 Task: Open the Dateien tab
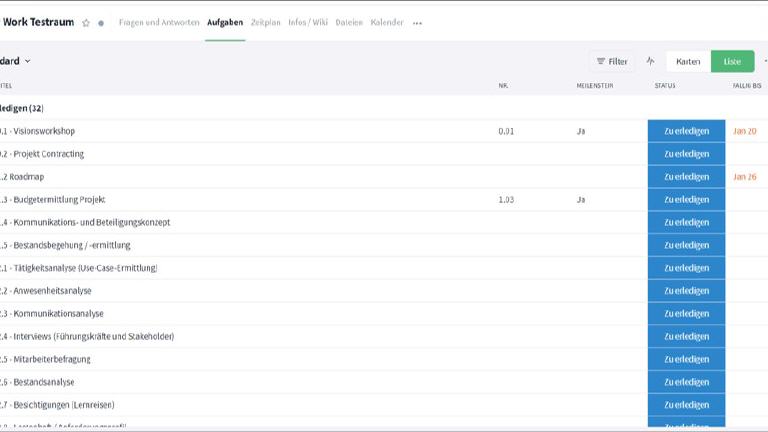click(x=349, y=22)
